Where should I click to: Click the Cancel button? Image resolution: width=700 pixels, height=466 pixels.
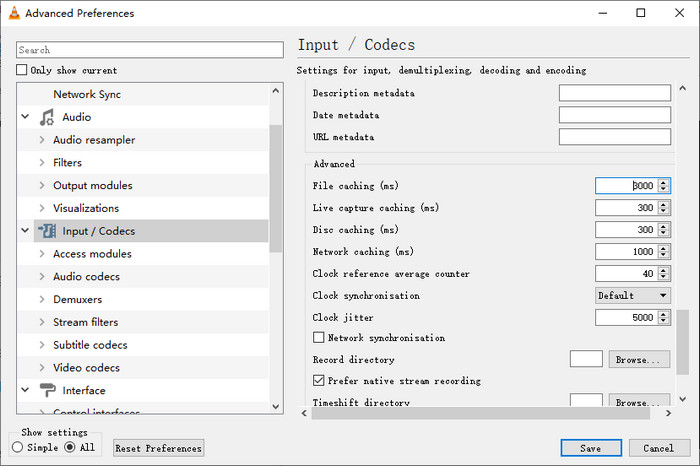(x=659, y=448)
